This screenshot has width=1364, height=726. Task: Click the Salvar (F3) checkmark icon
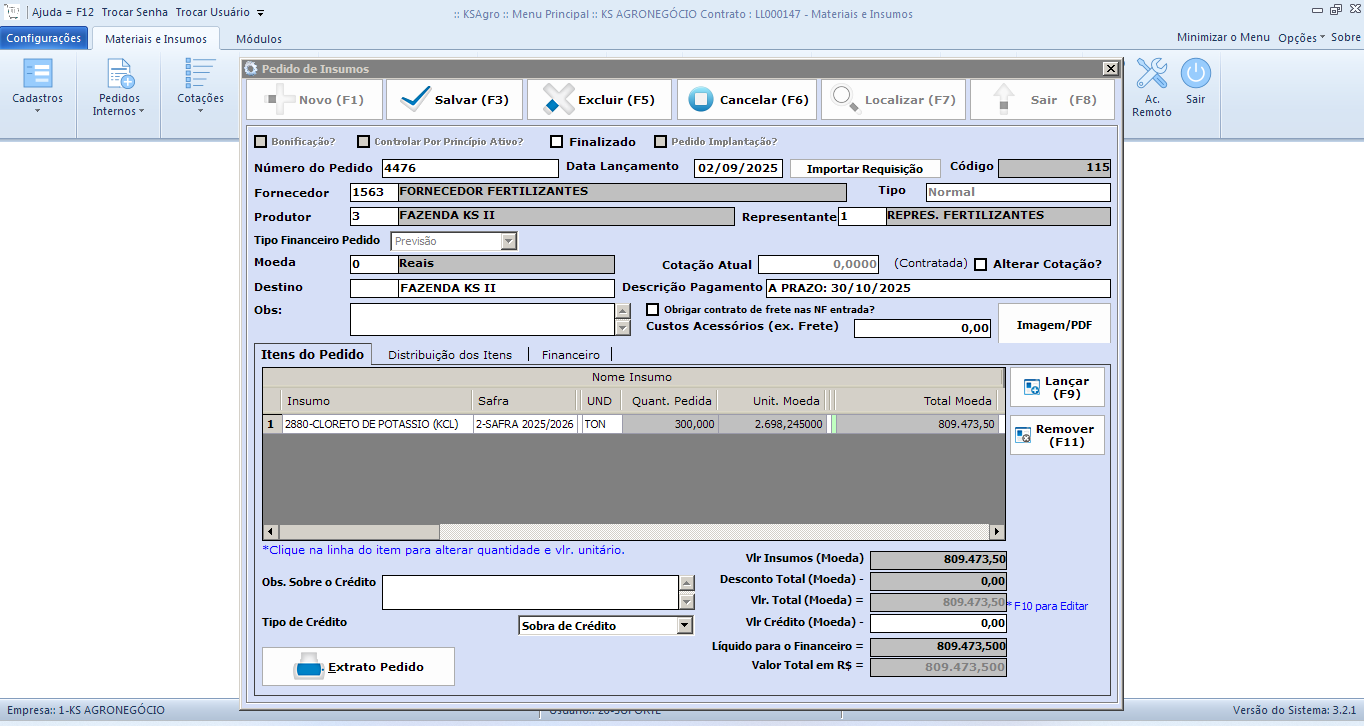click(x=414, y=100)
